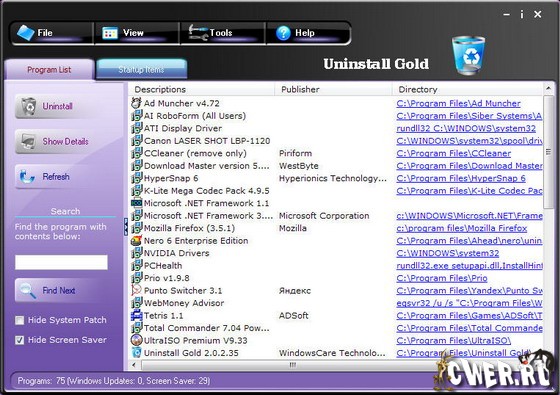Select the Nero 6 Enterprise Edition icon
Image resolution: width=560 pixels, height=395 pixels.
(x=136, y=241)
